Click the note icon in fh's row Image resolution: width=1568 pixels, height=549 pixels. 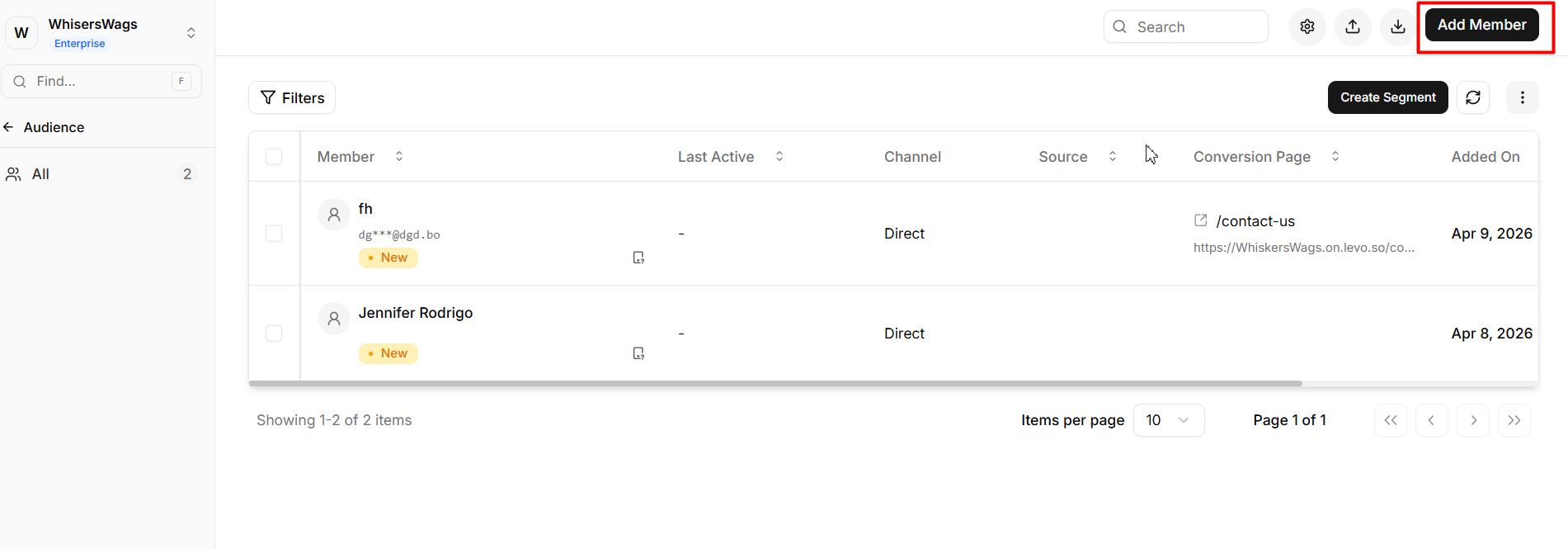point(638,258)
